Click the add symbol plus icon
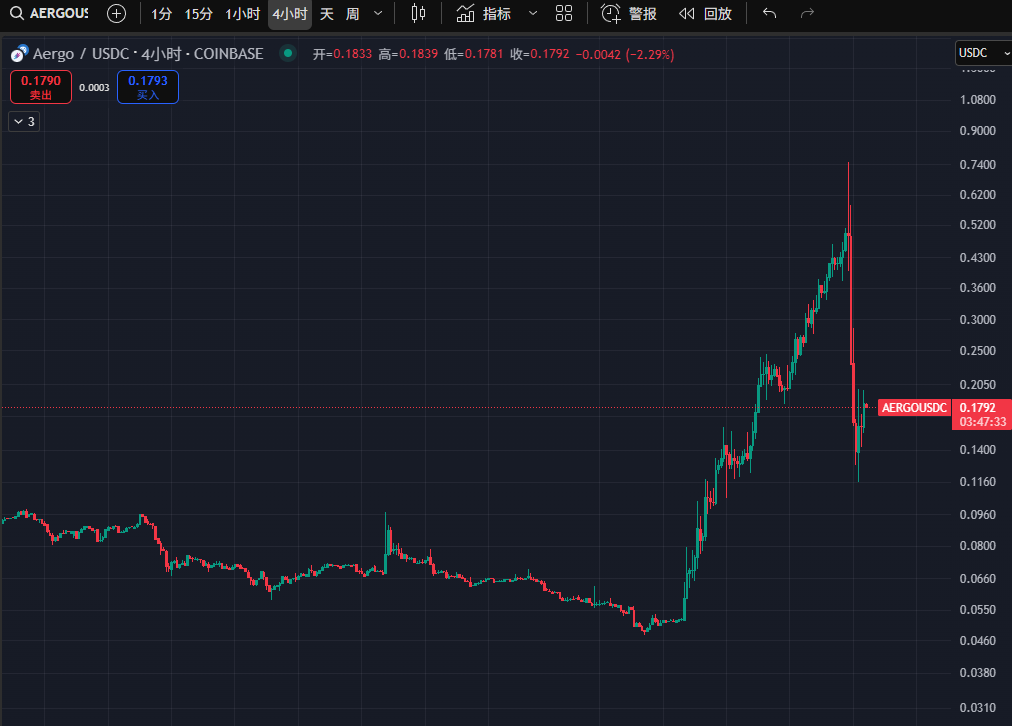 (x=117, y=14)
